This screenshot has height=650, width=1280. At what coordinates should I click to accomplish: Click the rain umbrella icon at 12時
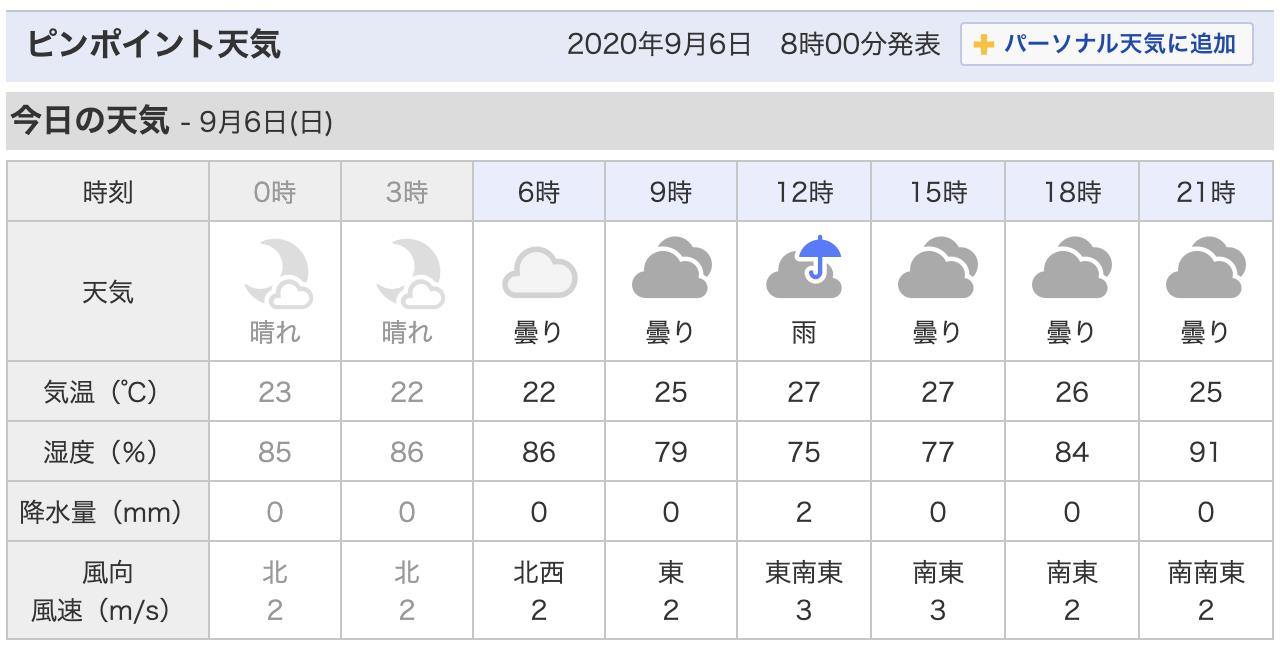[804, 267]
